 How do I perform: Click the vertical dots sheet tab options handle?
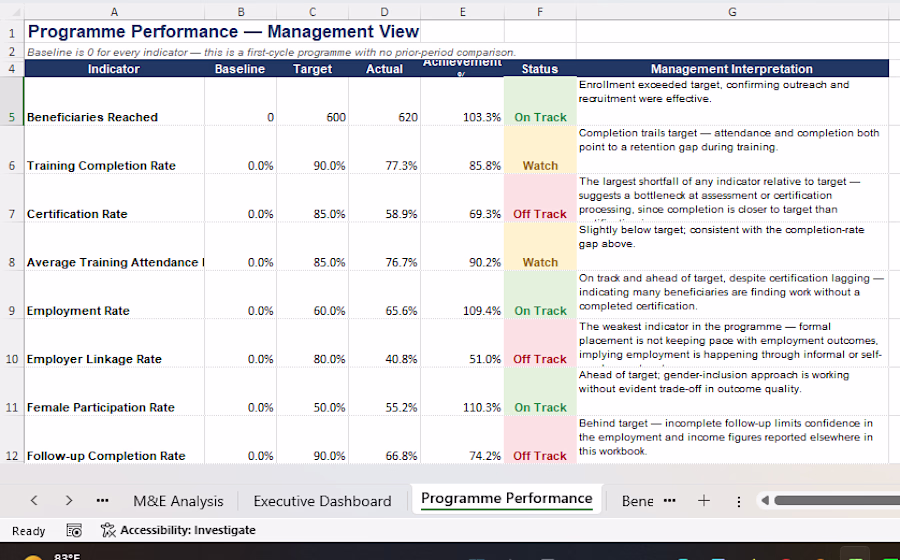(739, 501)
